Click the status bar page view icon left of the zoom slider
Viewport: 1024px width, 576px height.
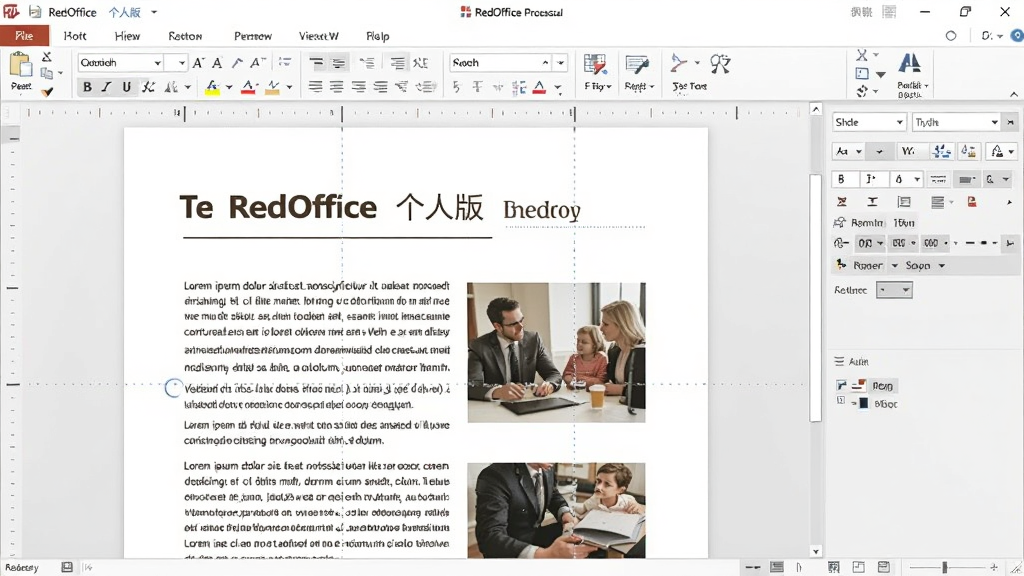(884, 567)
